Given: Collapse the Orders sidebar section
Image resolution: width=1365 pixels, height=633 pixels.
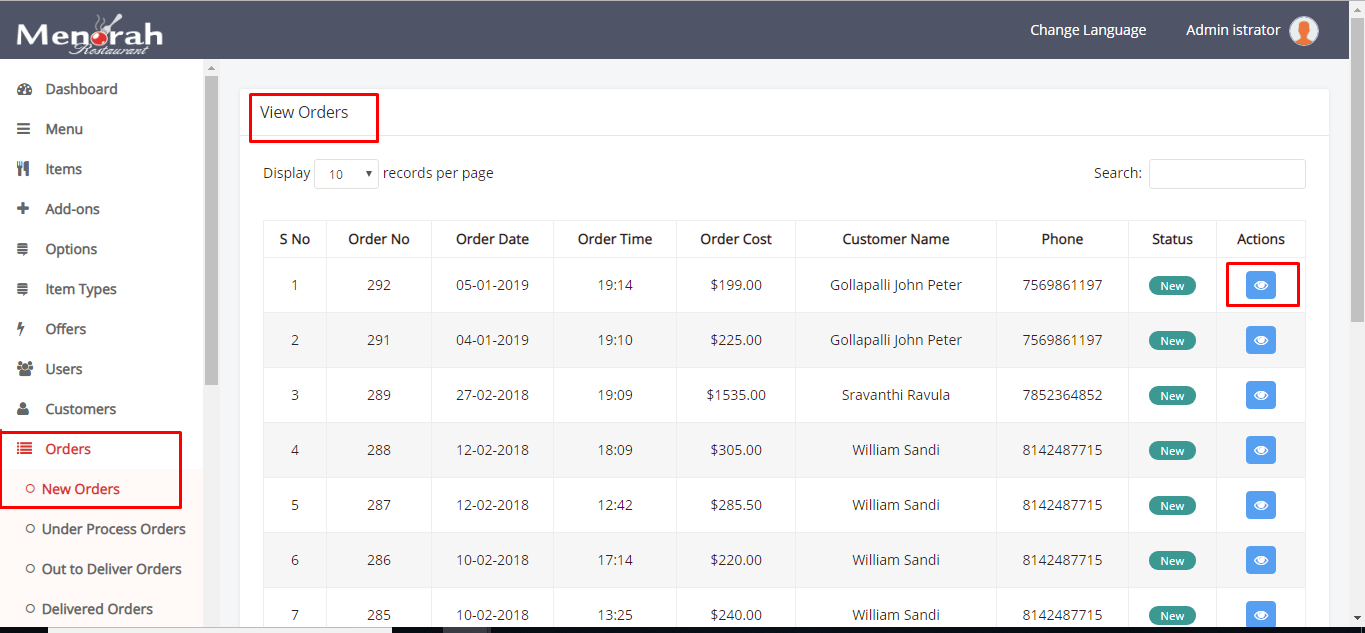Looking at the screenshot, I should click(68, 449).
